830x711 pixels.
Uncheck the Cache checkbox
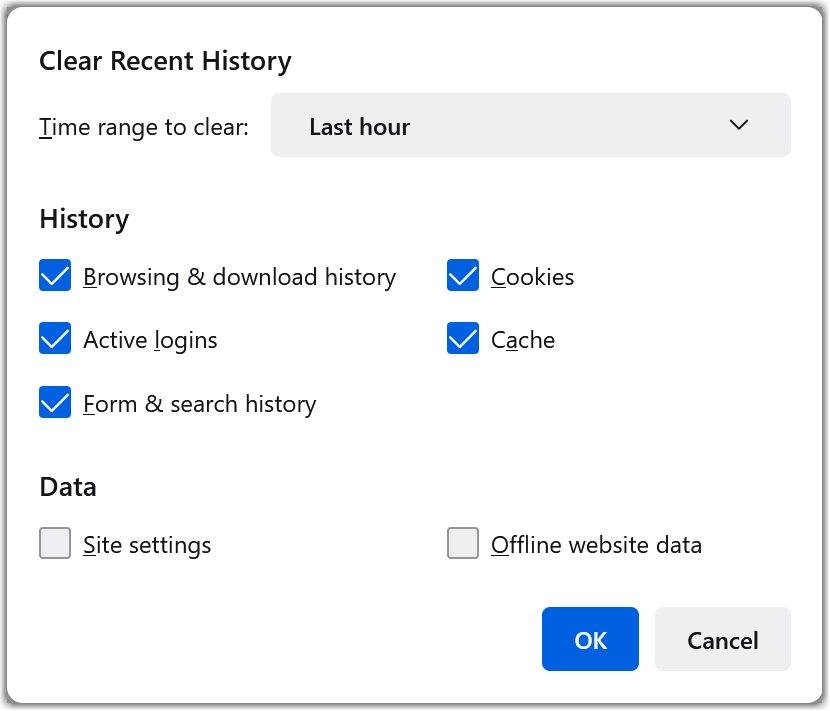pos(463,339)
